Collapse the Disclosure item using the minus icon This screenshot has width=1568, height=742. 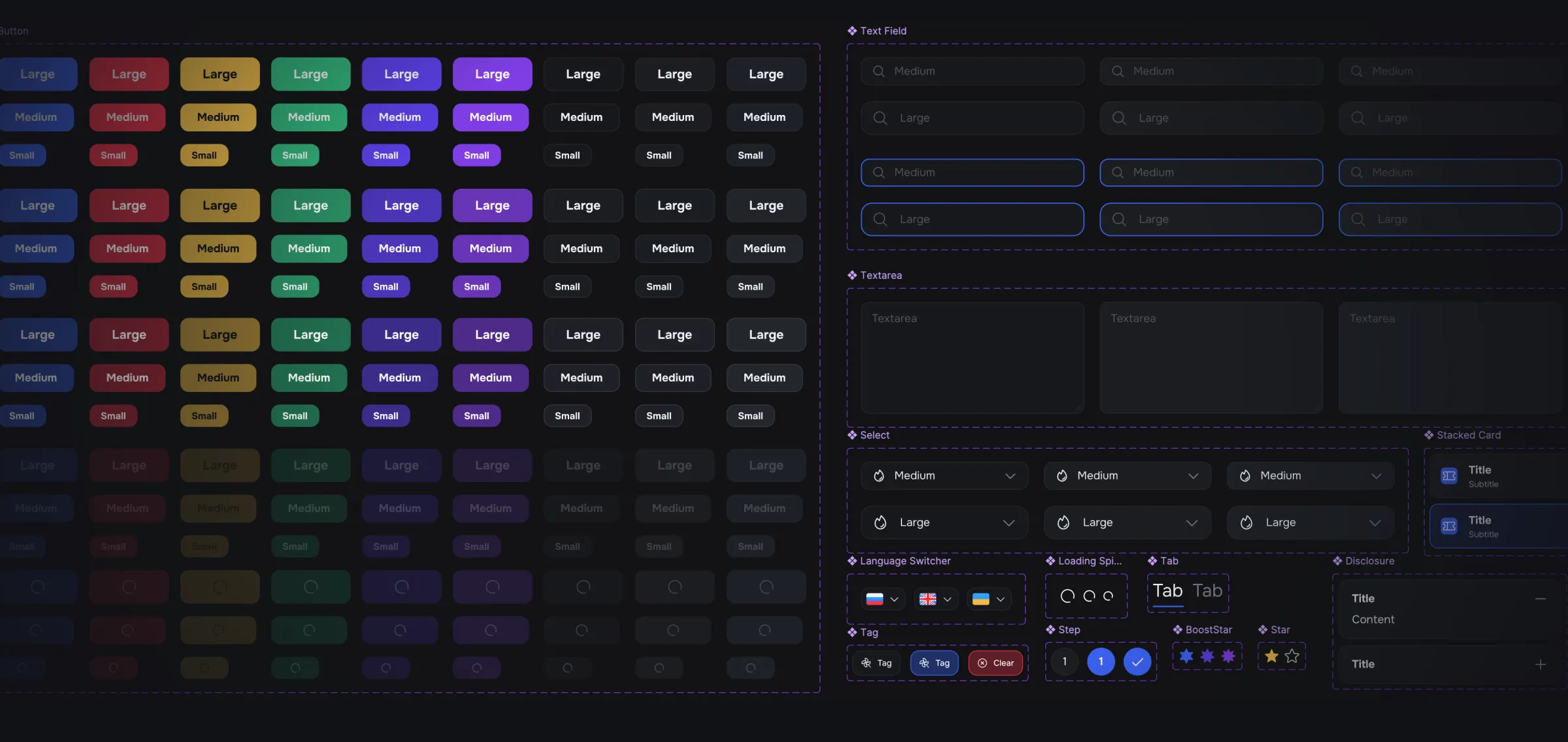1541,598
